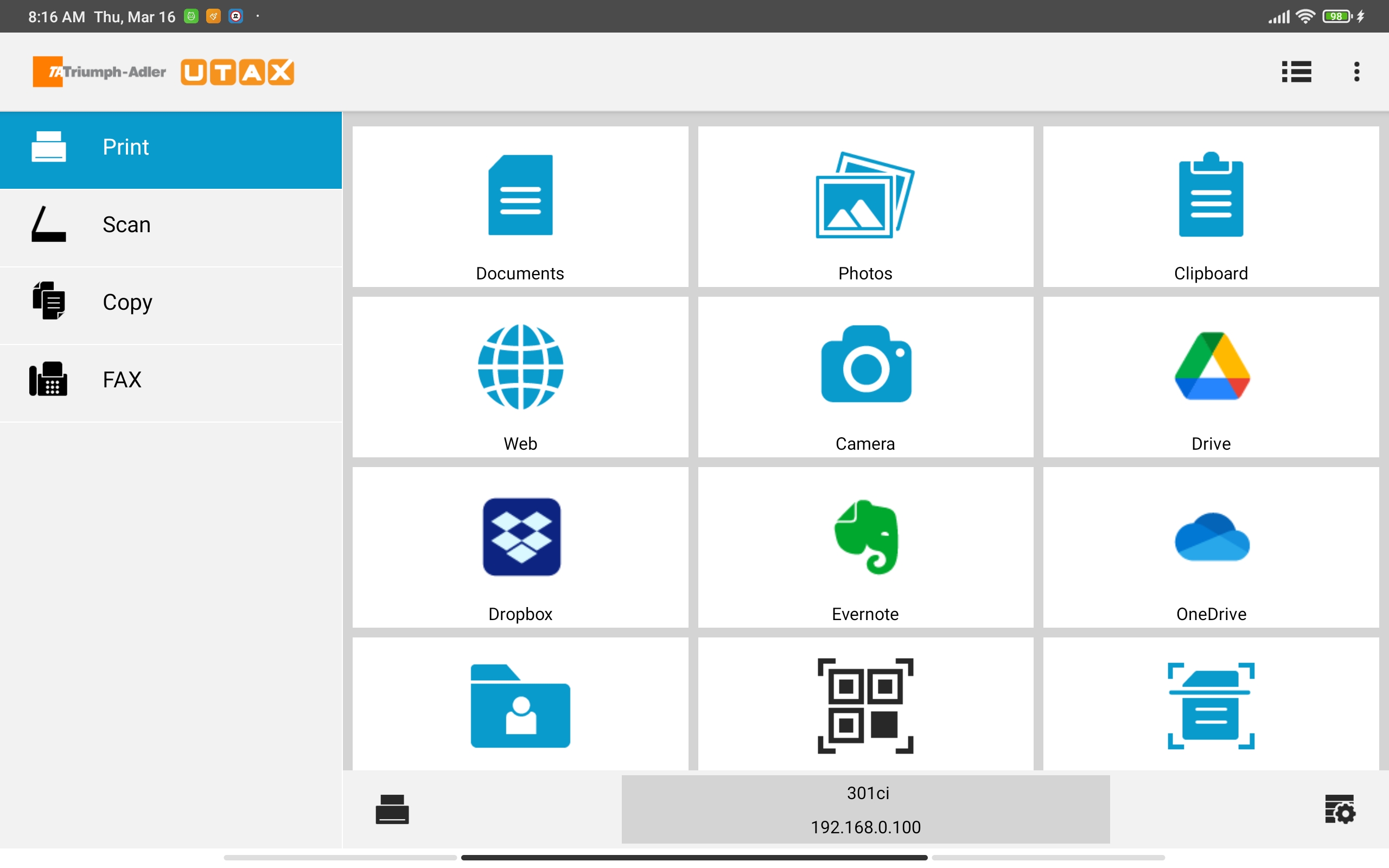
Task: Switch to the FAX tab
Action: (171, 382)
